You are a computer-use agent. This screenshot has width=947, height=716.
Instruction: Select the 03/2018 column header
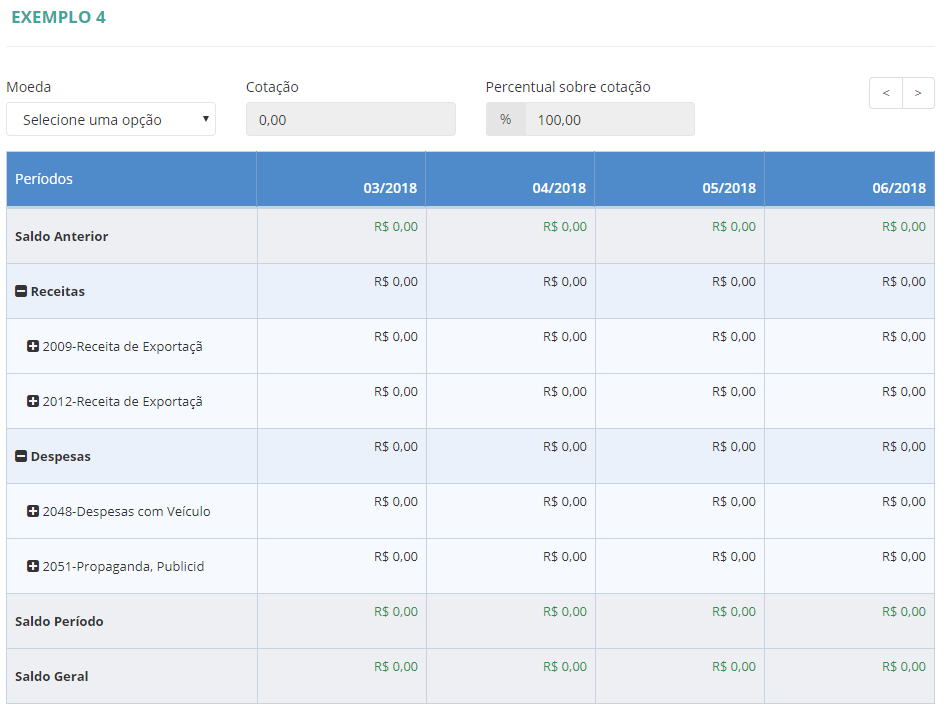(390, 188)
